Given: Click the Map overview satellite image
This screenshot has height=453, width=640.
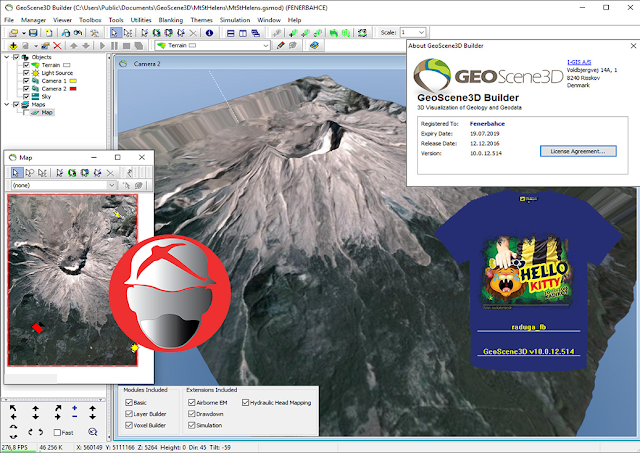Looking at the screenshot, I should click(73, 280).
